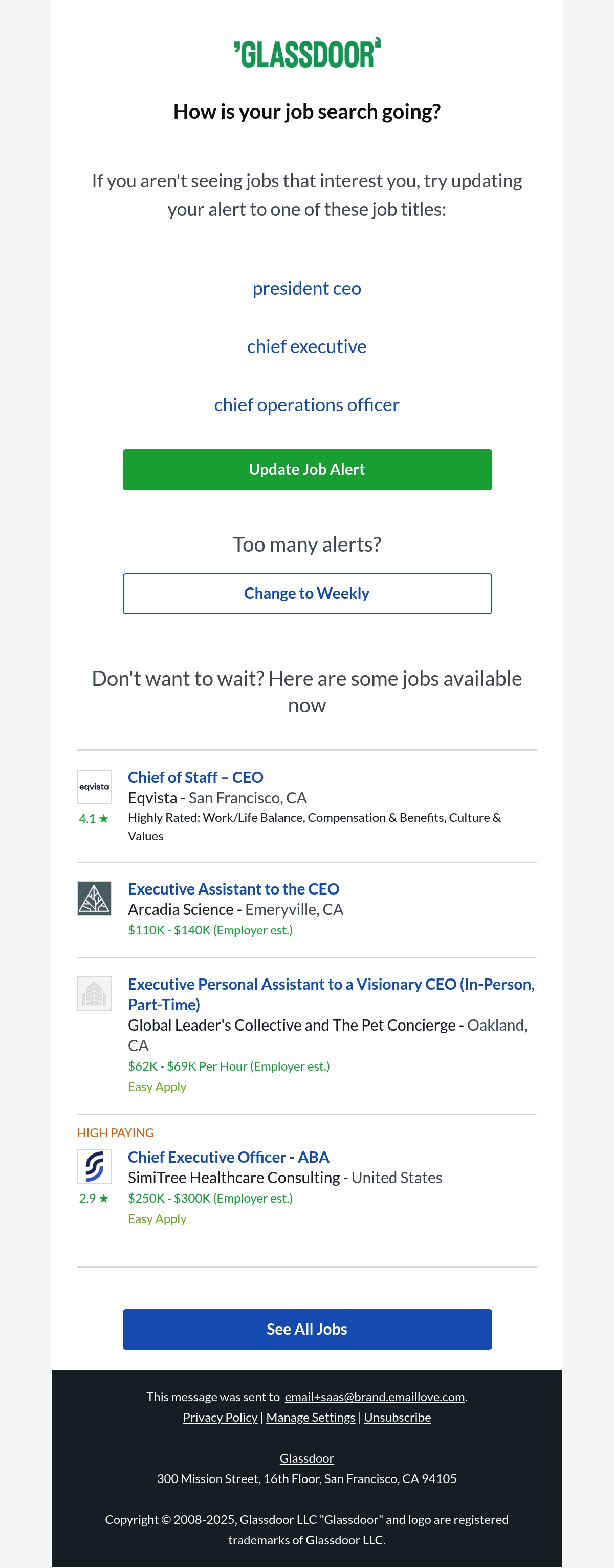
Task: Open Executive Assistant to the CEO listing
Action: (x=234, y=889)
